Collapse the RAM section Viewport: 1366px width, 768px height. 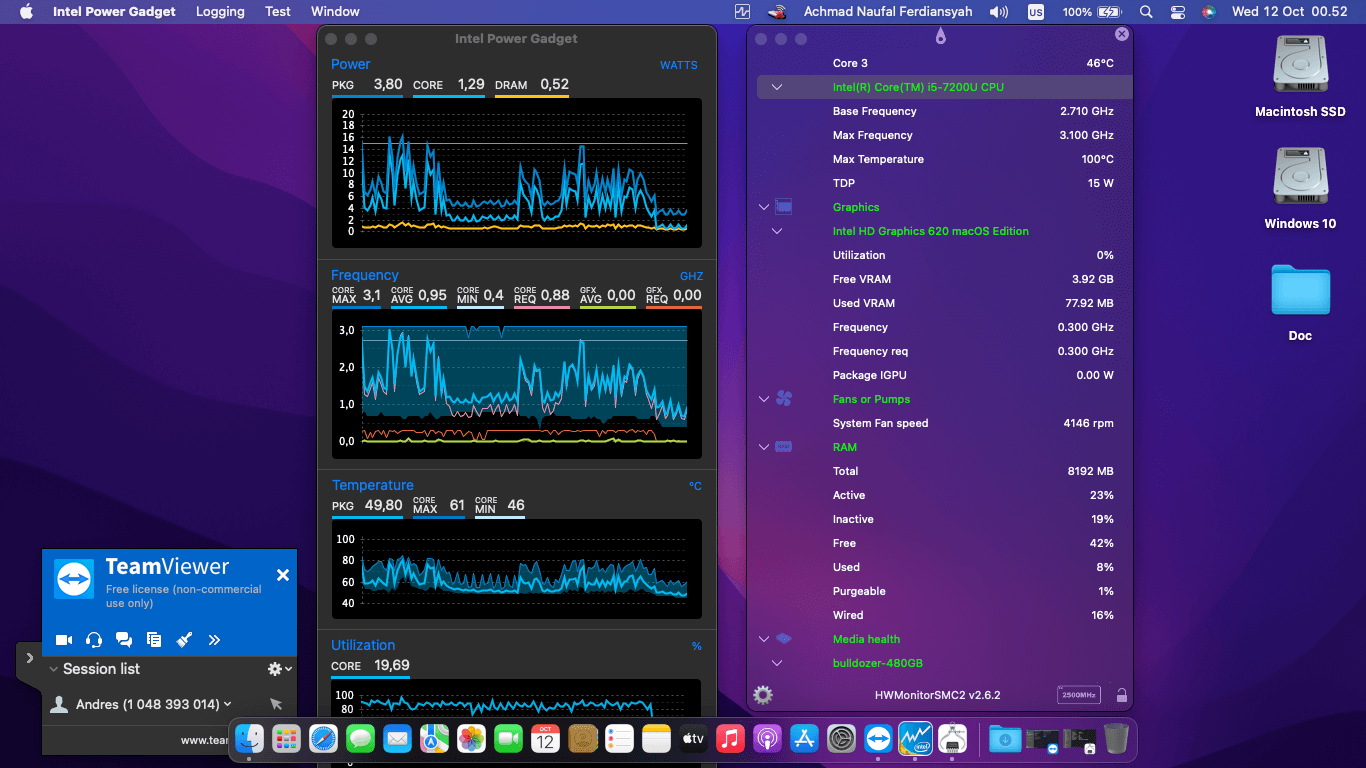click(x=764, y=447)
